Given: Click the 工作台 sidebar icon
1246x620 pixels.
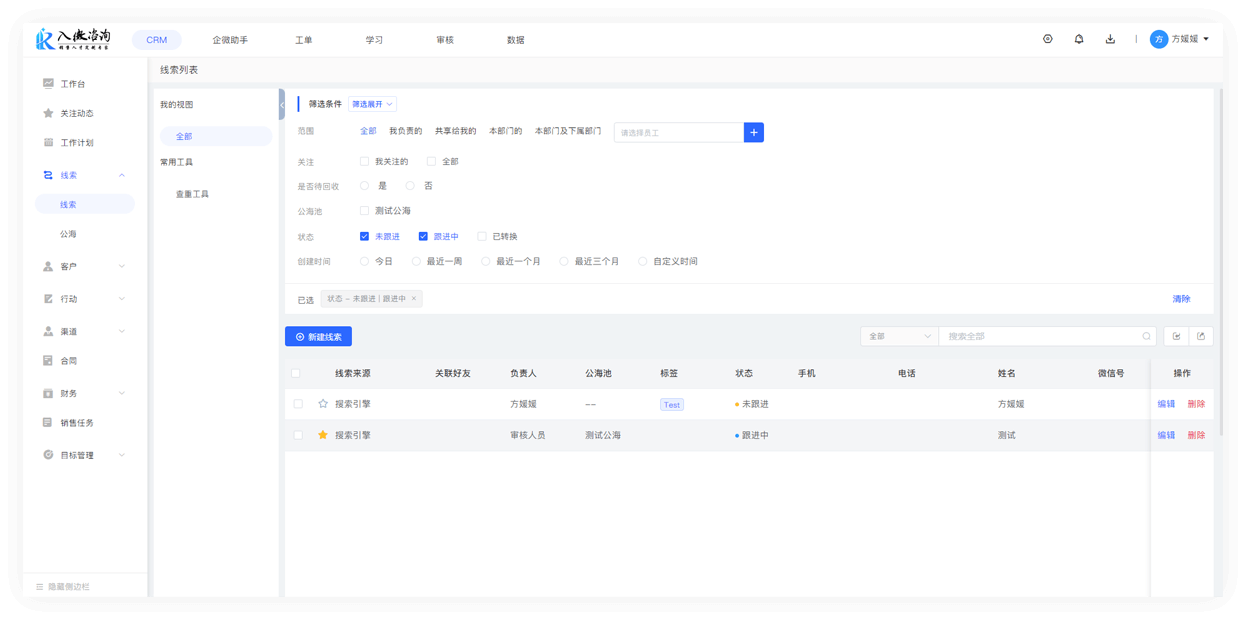Looking at the screenshot, I should [x=48, y=84].
